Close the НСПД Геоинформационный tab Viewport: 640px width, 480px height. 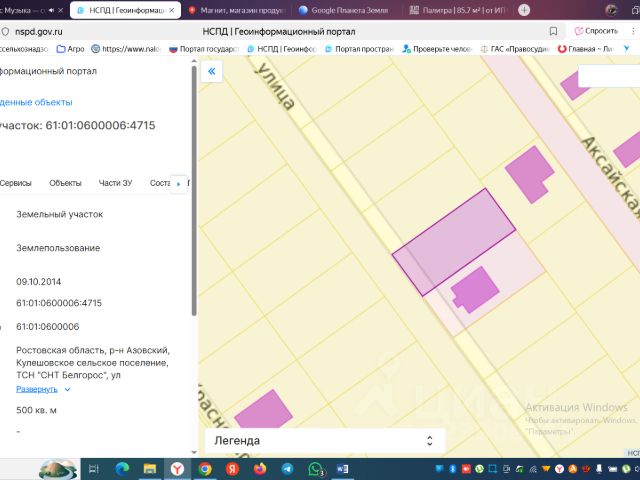coord(172,10)
